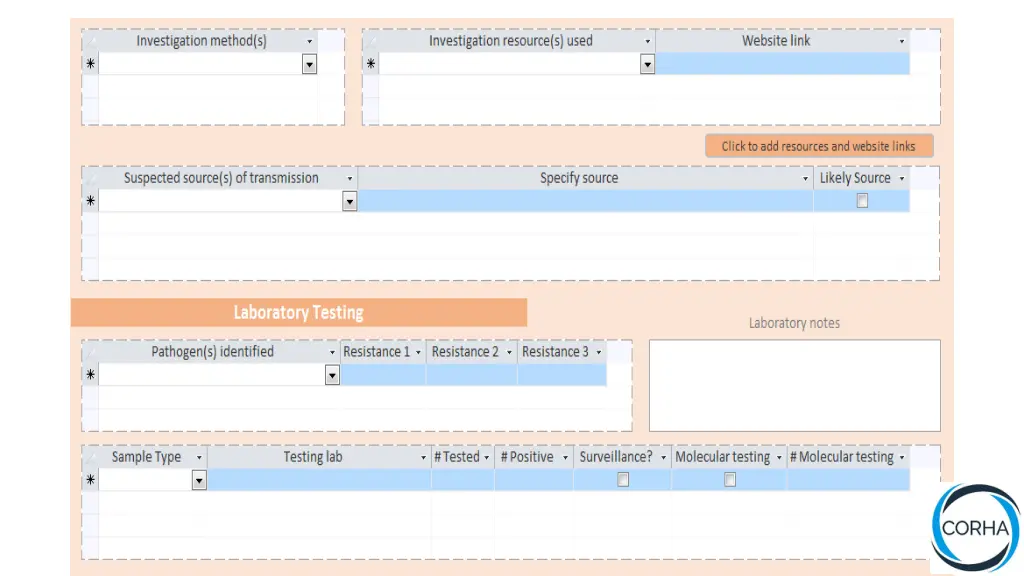
Task: Open the Sample Type dropdown
Action: coord(199,481)
